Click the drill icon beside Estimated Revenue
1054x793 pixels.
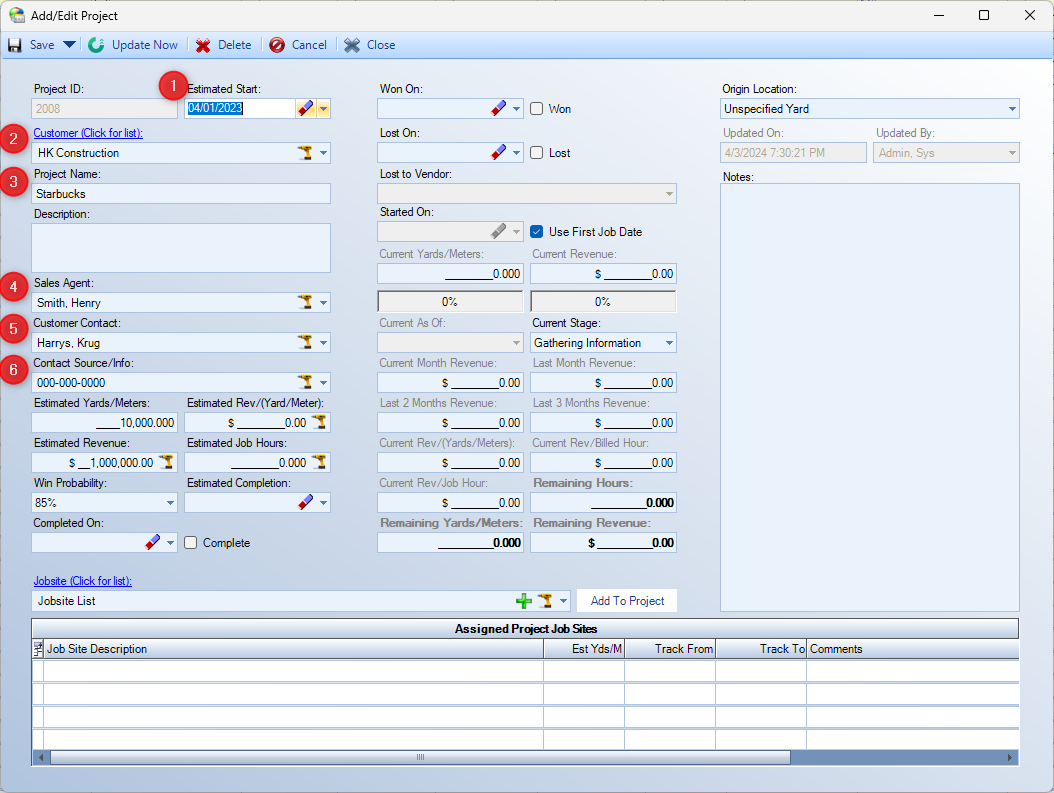(x=166, y=462)
